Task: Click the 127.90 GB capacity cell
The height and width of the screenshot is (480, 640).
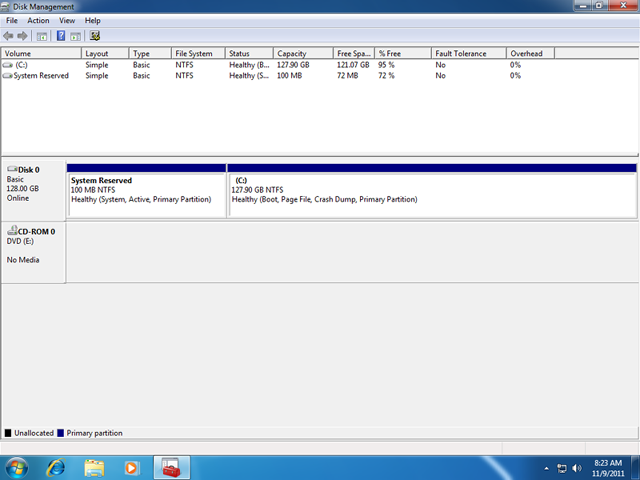Action: click(x=293, y=65)
